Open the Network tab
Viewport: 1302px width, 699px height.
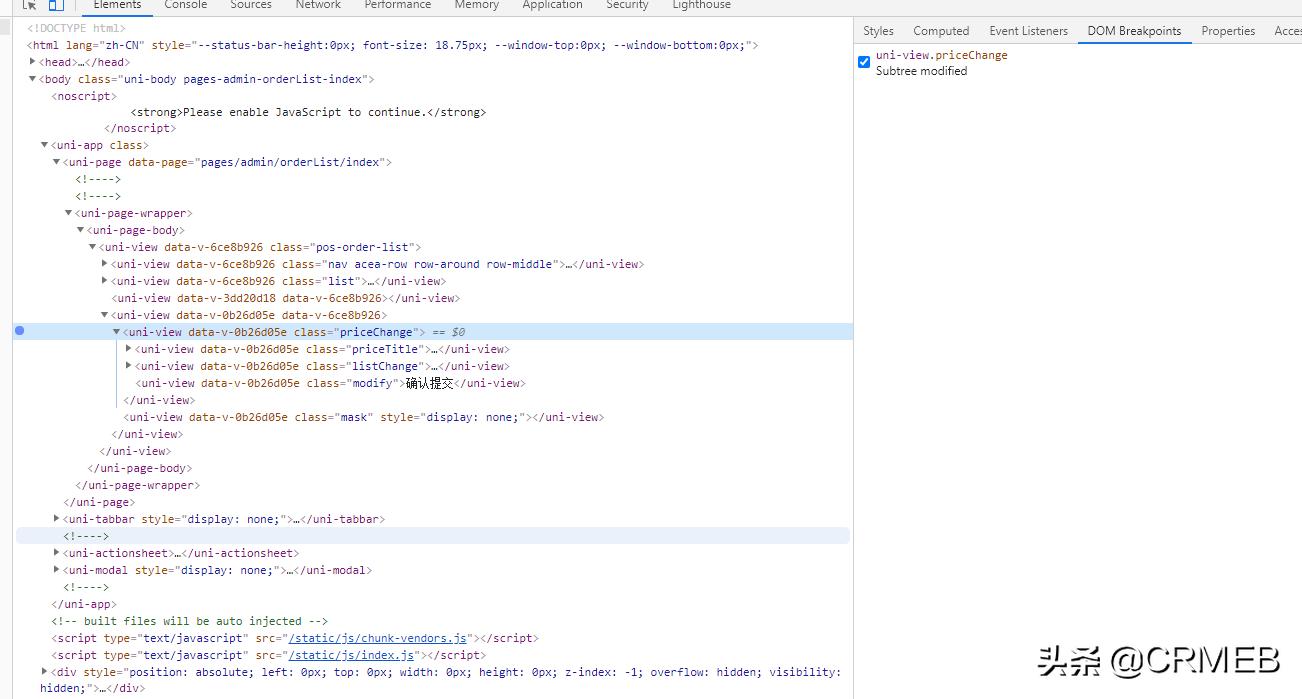click(x=318, y=5)
